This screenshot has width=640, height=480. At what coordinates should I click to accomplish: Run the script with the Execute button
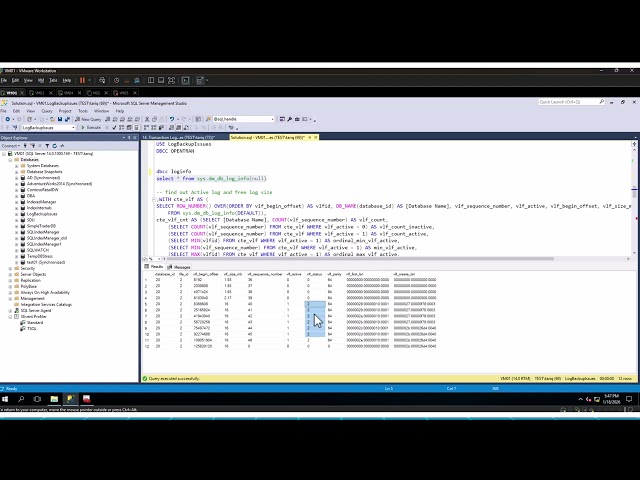pos(91,128)
